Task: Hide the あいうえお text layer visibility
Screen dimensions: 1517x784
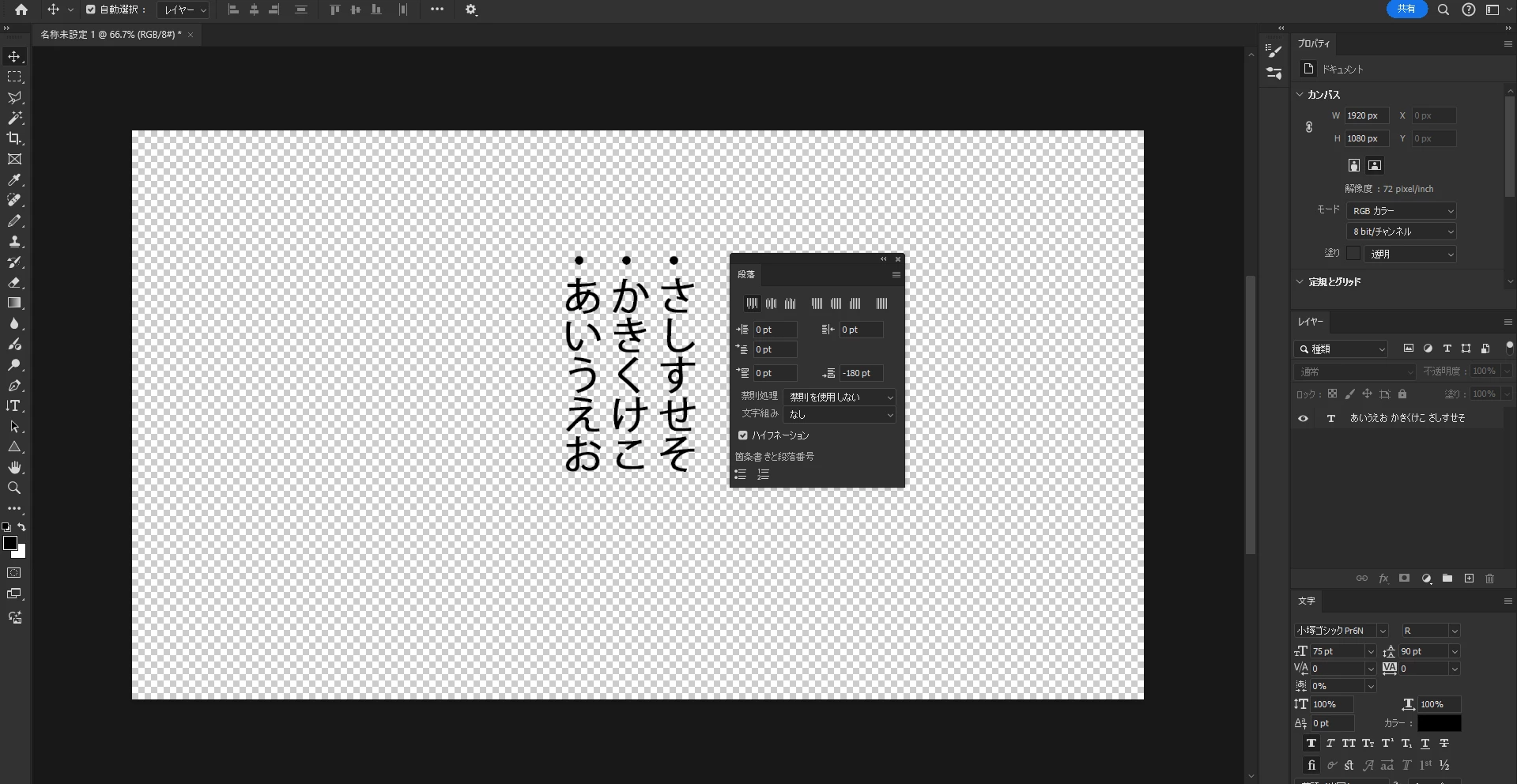Action: point(1304,418)
